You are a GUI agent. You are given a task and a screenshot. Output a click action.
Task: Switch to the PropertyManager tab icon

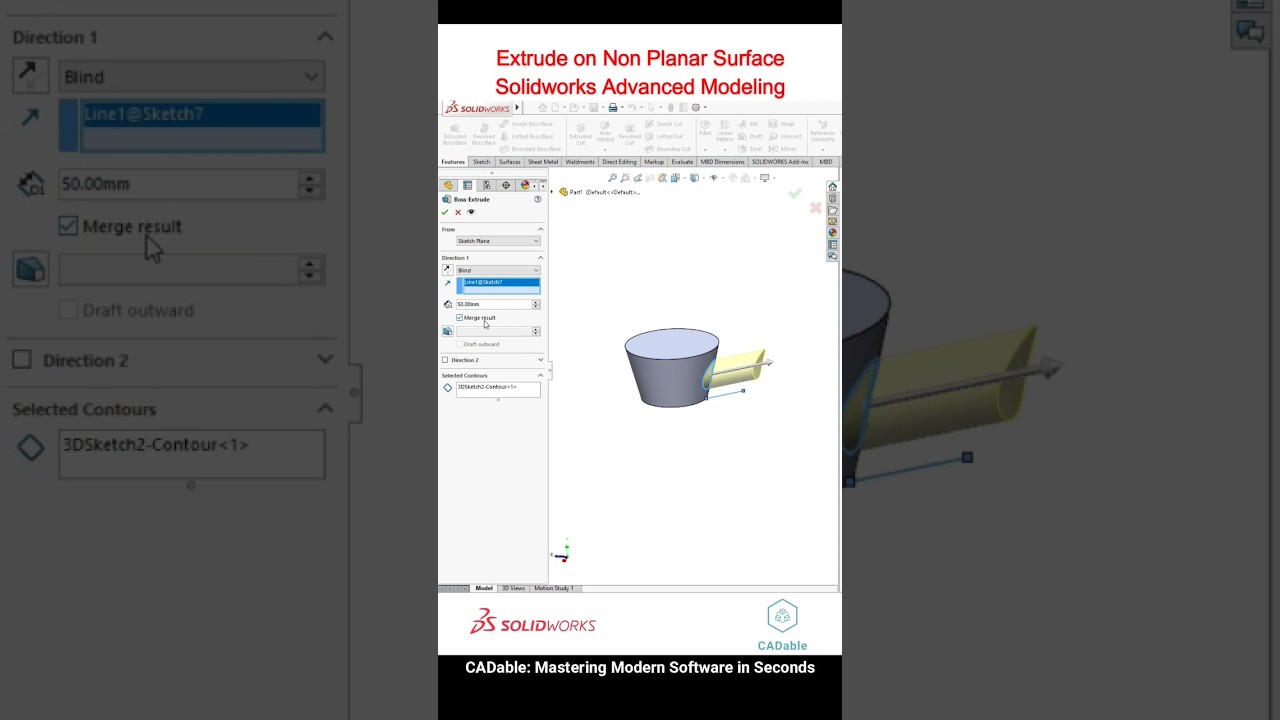point(467,185)
